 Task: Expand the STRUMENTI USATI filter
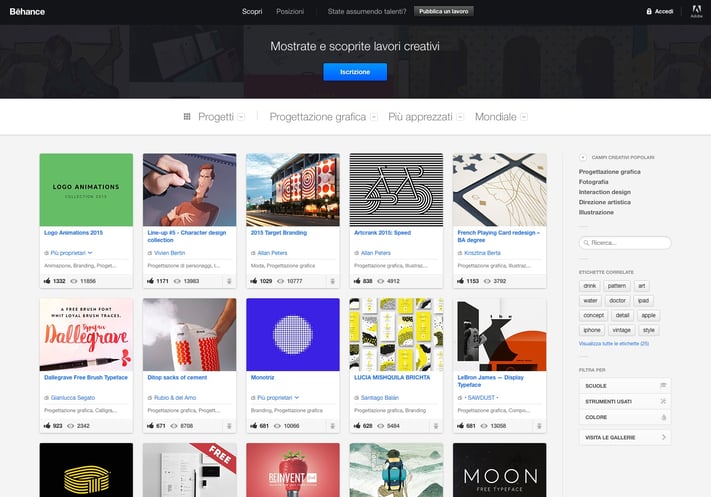625,401
